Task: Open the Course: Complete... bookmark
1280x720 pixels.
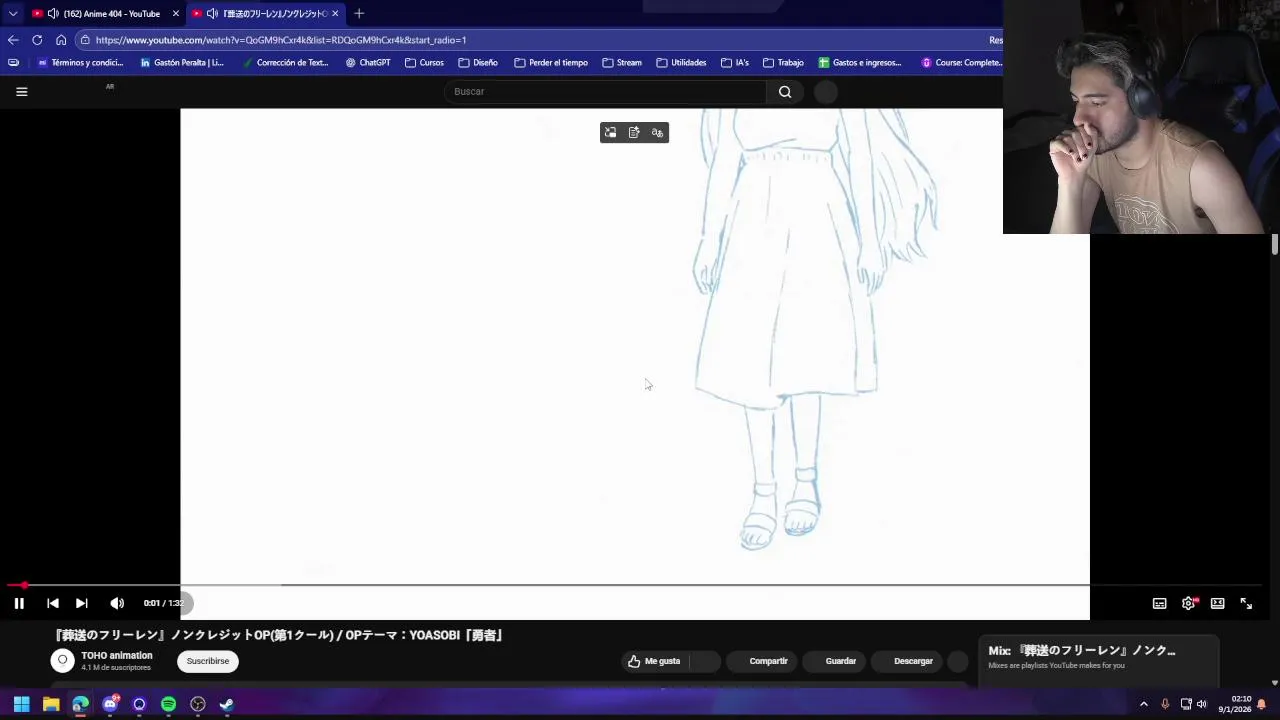Action: tap(961, 62)
